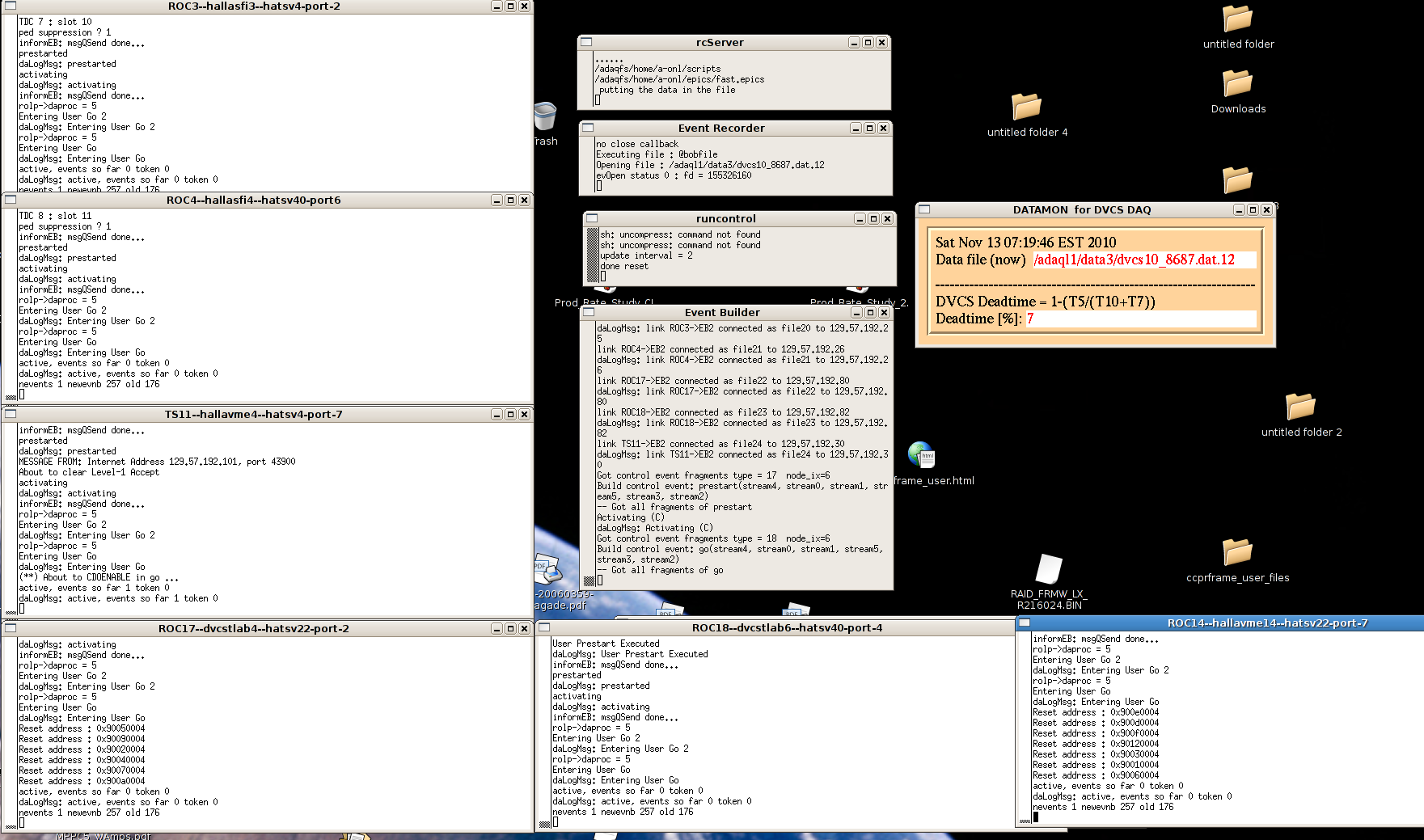Click 'User Prestart Executed' first line in ROC18
Viewport: 1424px width, 840px height.
tap(606, 644)
